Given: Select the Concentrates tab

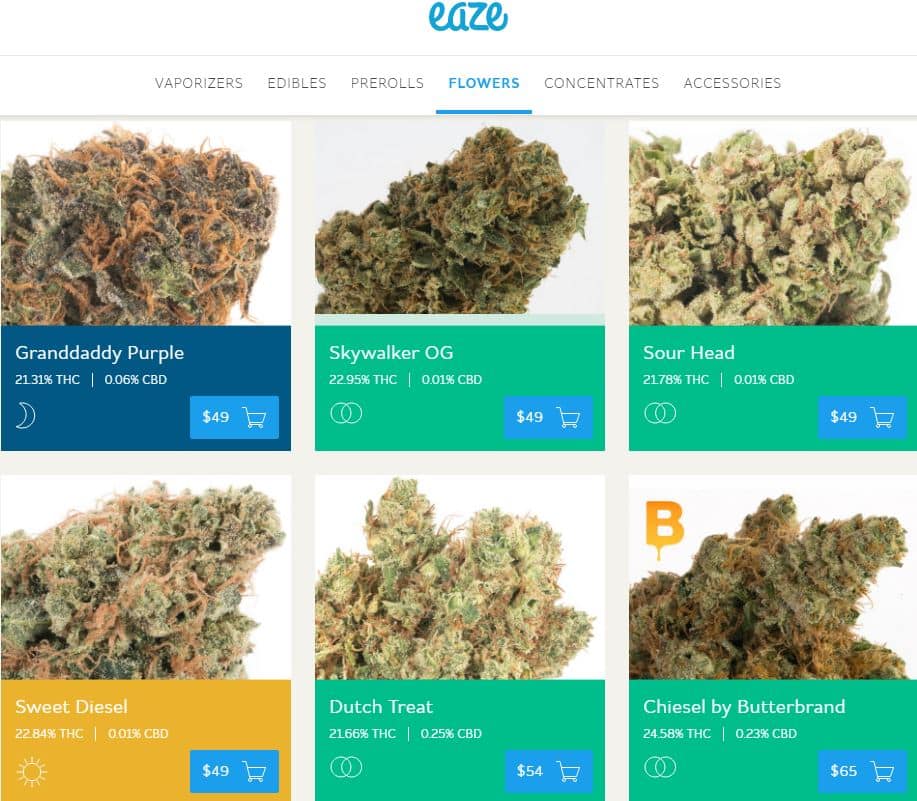Looking at the screenshot, I should pos(602,83).
